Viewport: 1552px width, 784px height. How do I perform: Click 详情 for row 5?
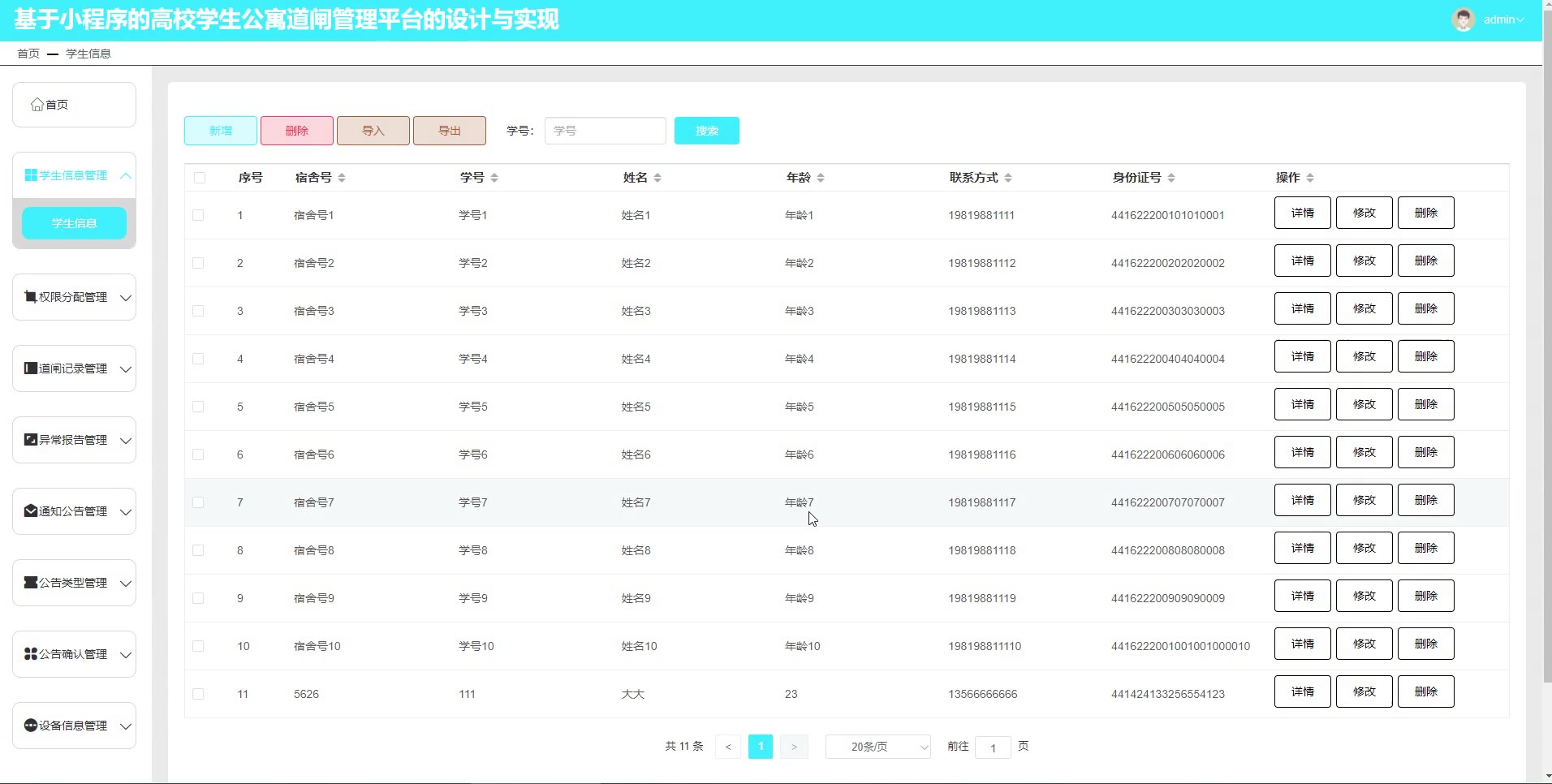coord(1302,404)
